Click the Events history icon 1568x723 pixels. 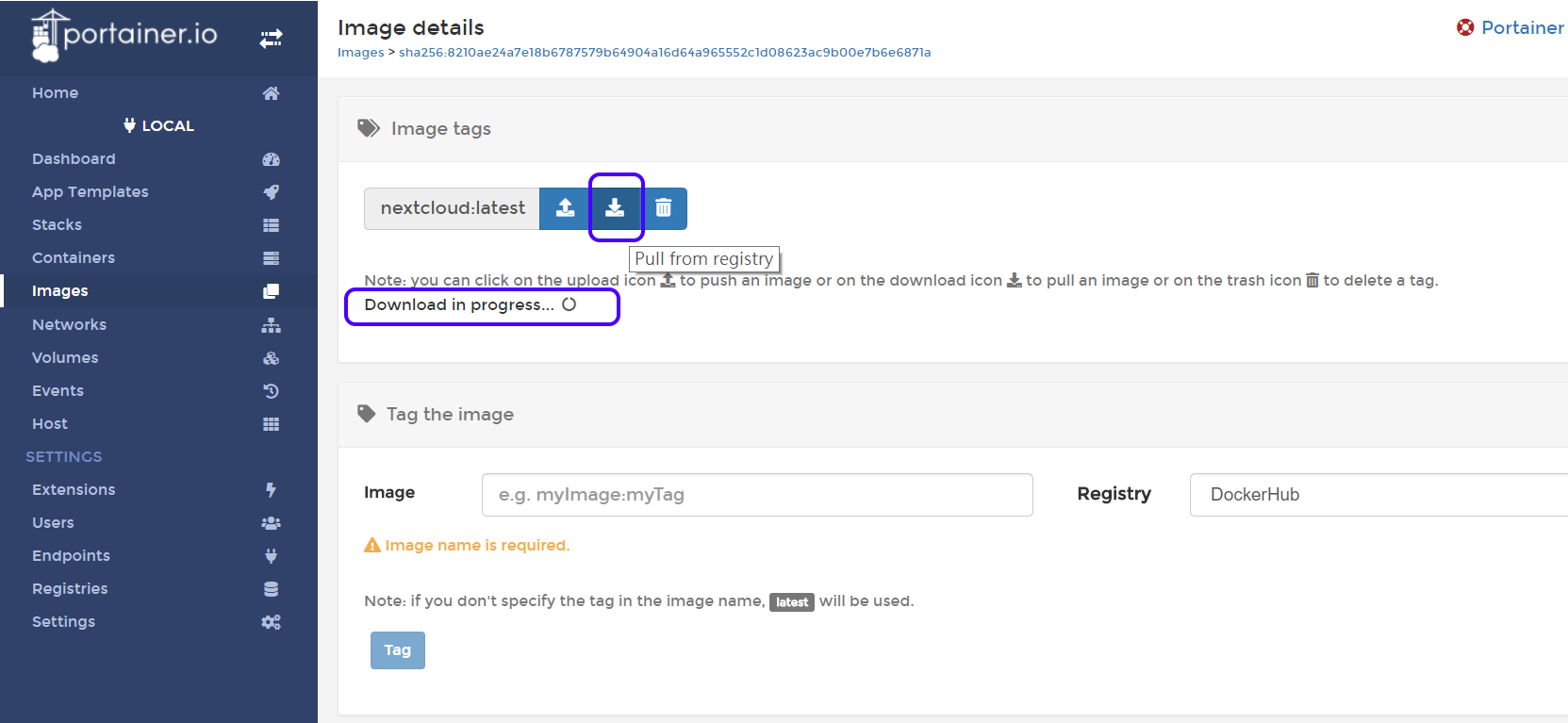[x=271, y=391]
